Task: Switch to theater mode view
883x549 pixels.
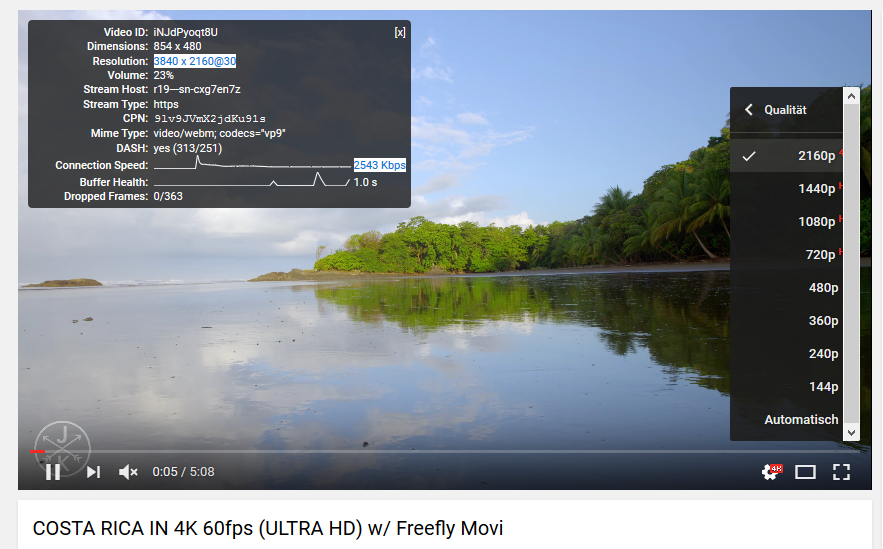Action: coord(805,472)
